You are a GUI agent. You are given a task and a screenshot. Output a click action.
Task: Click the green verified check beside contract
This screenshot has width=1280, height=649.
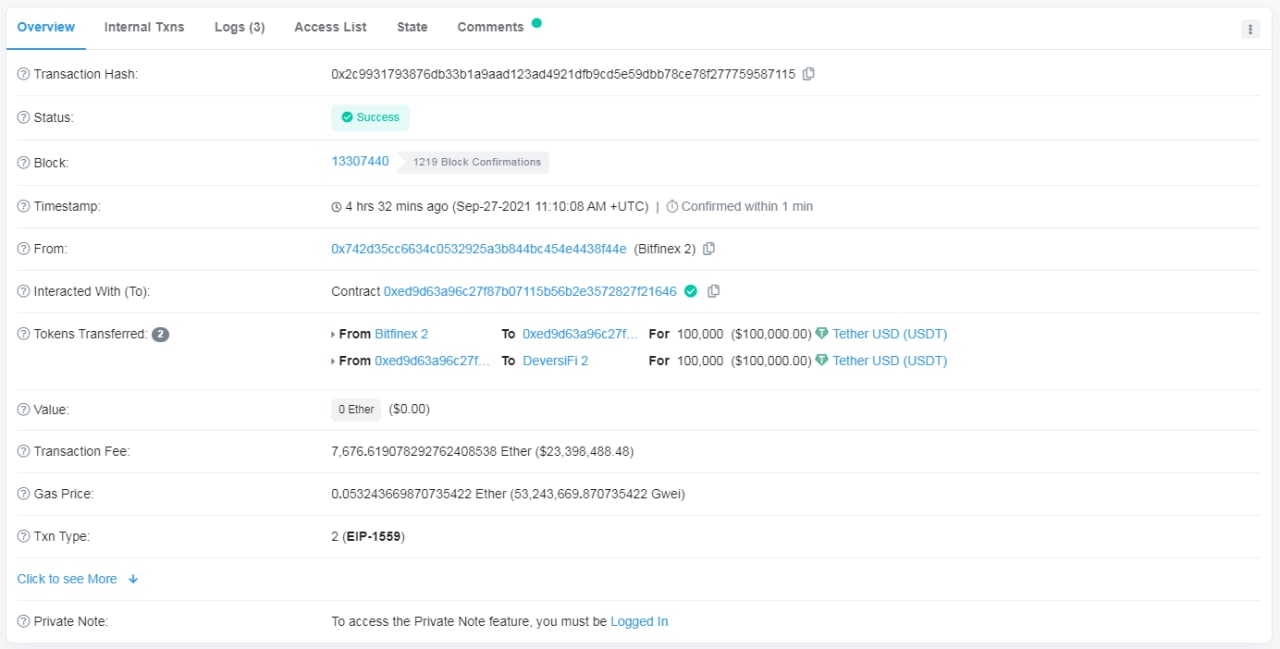[690, 292]
